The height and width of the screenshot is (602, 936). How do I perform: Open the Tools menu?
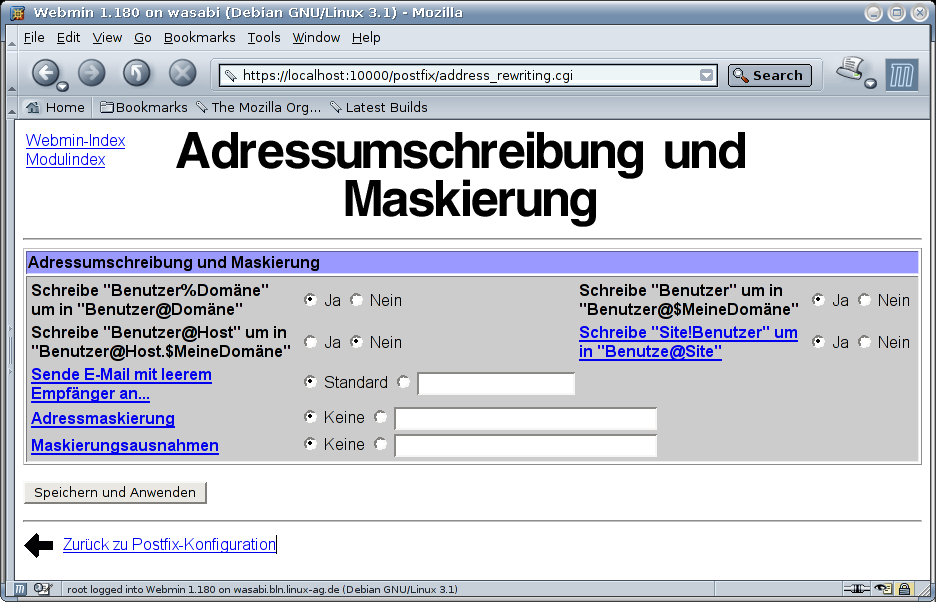(x=264, y=38)
